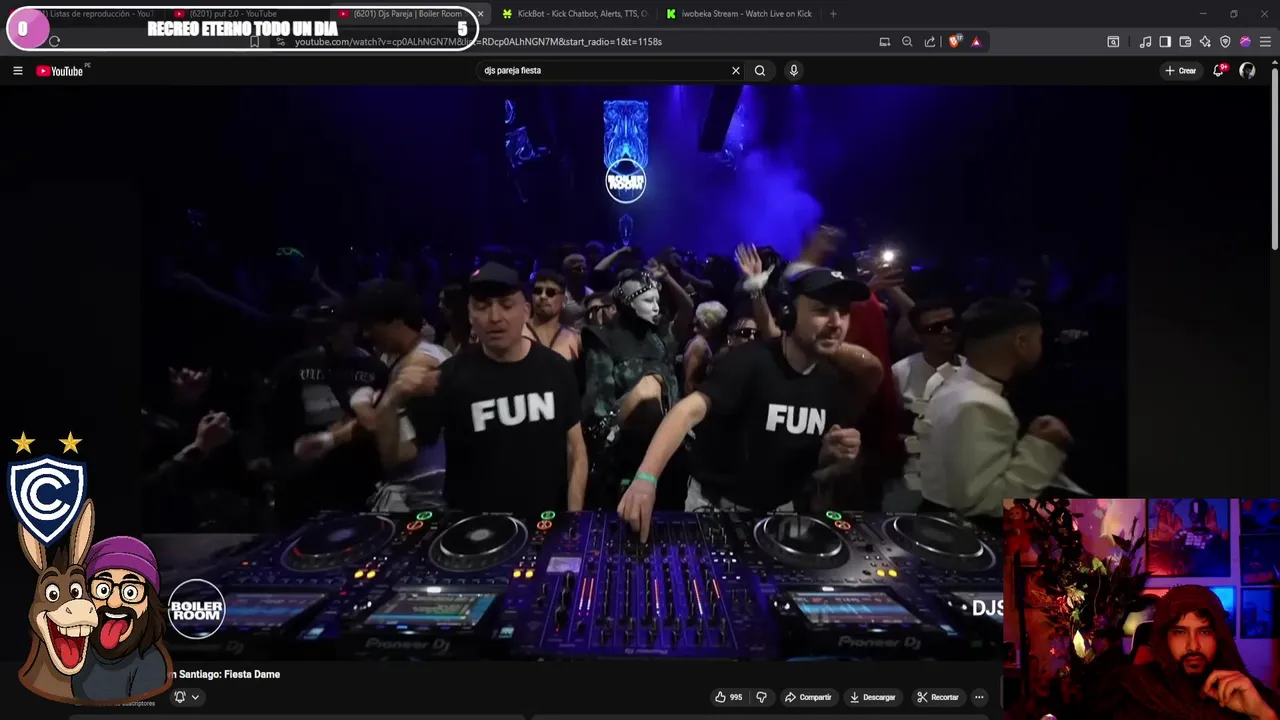Open the account avatar menu
Screen dimensions: 1280x720
(1247, 70)
